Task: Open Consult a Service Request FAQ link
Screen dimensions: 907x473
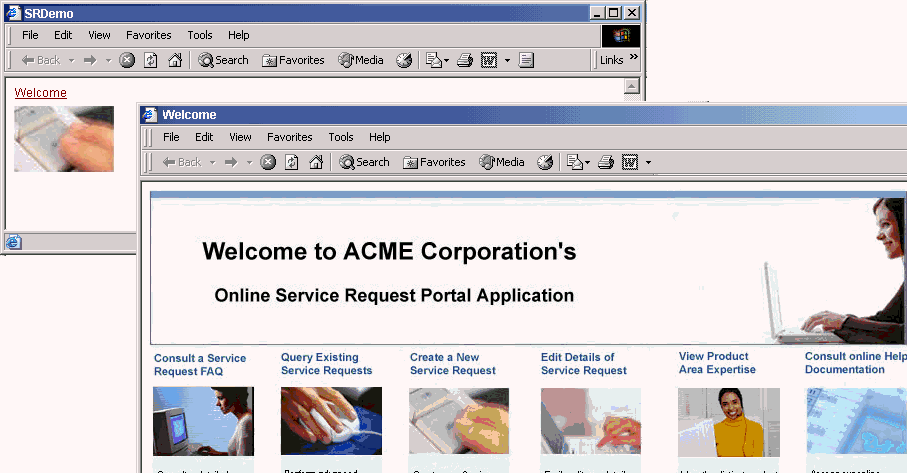Action: tap(200, 365)
